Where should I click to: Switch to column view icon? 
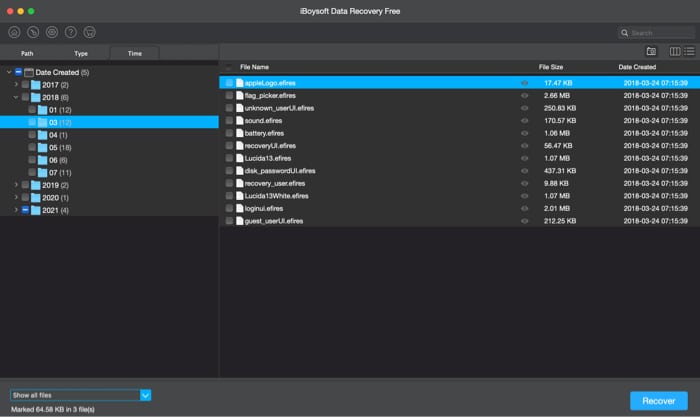[x=675, y=51]
